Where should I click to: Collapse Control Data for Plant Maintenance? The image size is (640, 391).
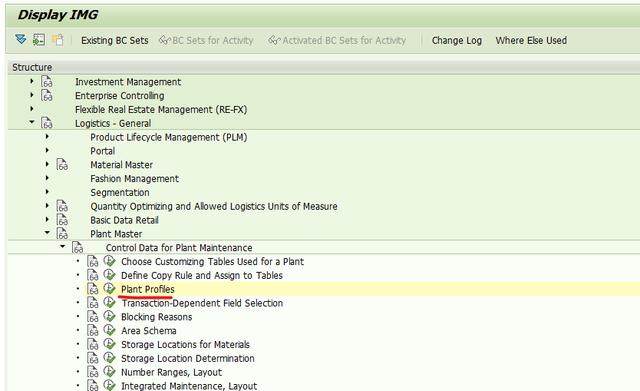click(x=62, y=246)
